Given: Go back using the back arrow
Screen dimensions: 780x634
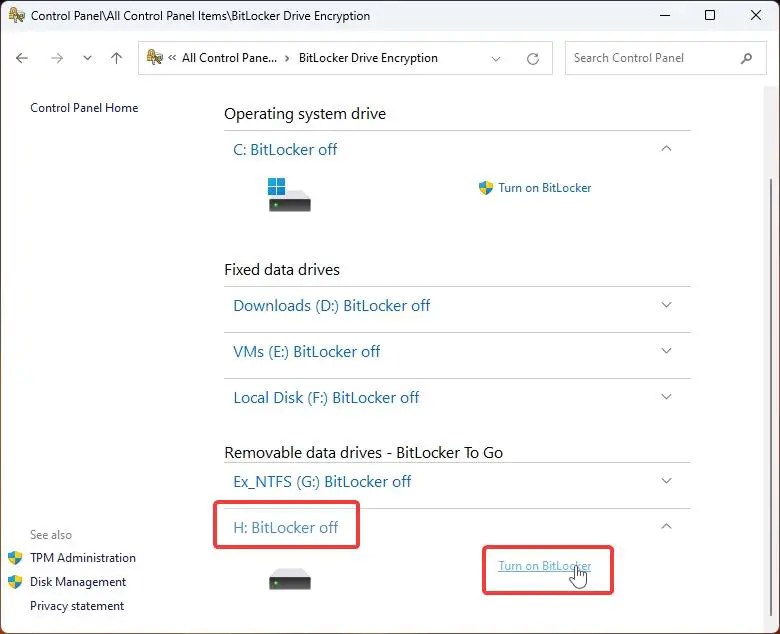Looking at the screenshot, I should 22,58.
